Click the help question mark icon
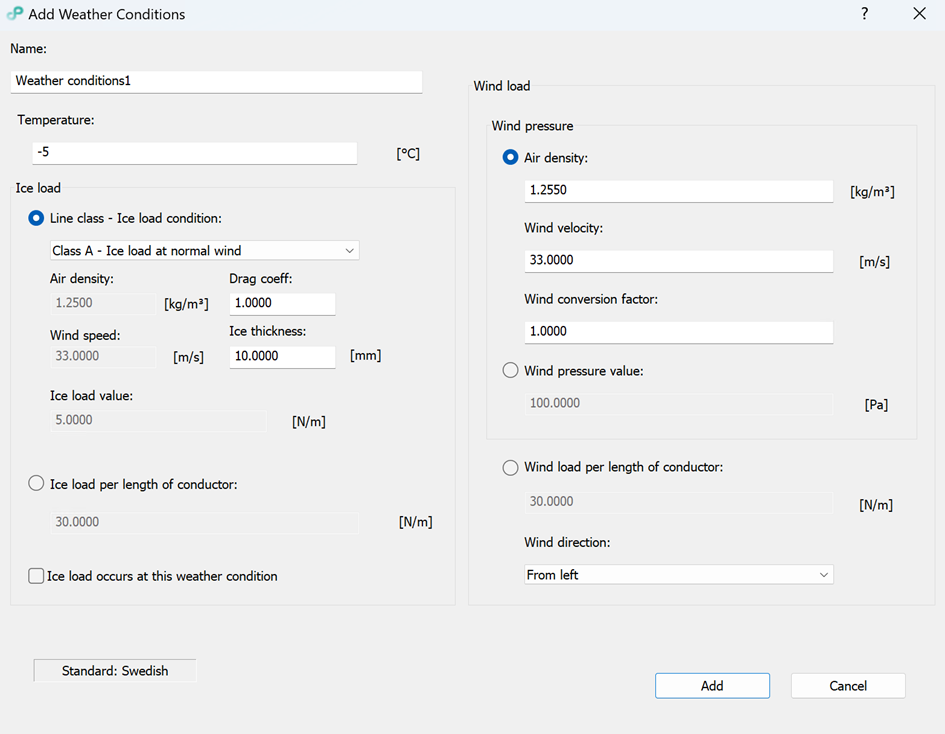Image resolution: width=945 pixels, height=734 pixels. (864, 14)
